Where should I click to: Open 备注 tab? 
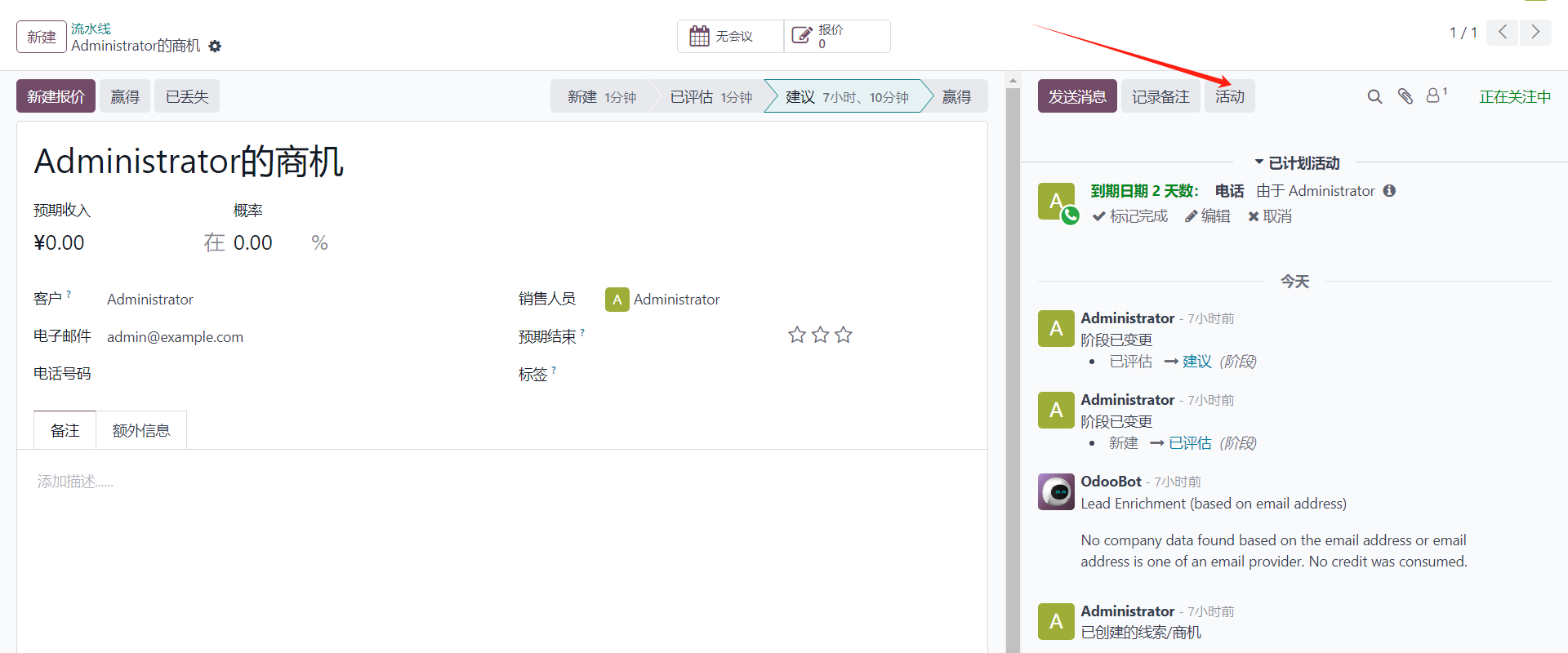65,430
